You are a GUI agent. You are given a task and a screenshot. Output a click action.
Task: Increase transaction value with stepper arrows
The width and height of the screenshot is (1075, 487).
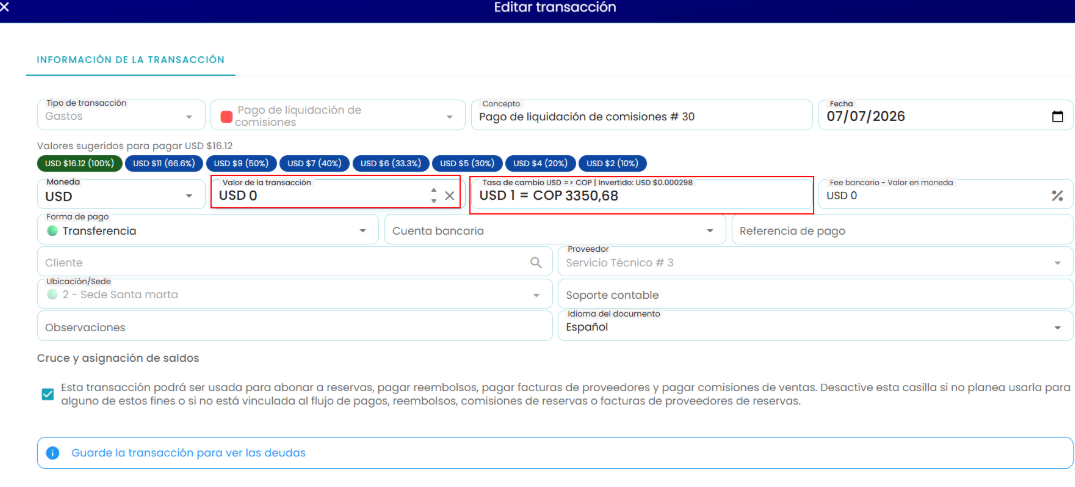coord(433,191)
